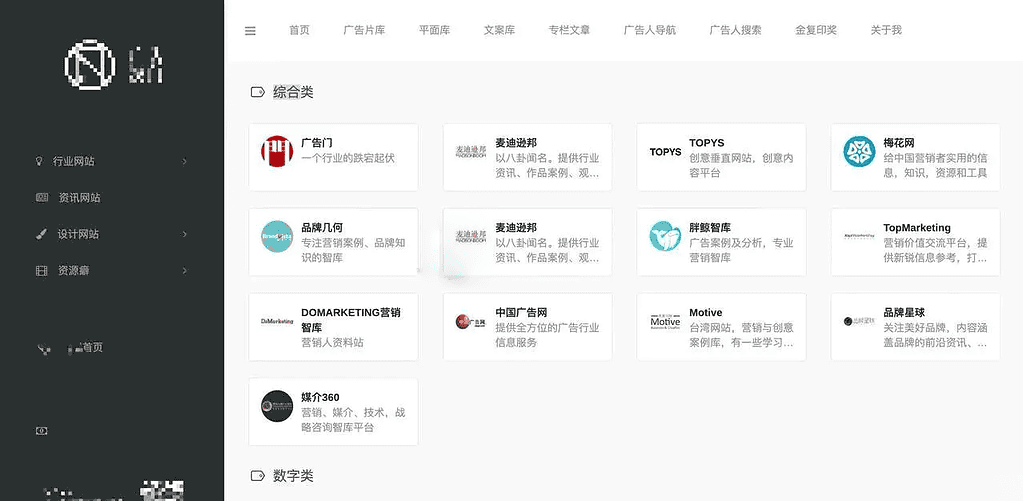Screen dimensions: 1023x501
Task: Click the icon beside sidebar 首页 link
Action: coord(44,349)
